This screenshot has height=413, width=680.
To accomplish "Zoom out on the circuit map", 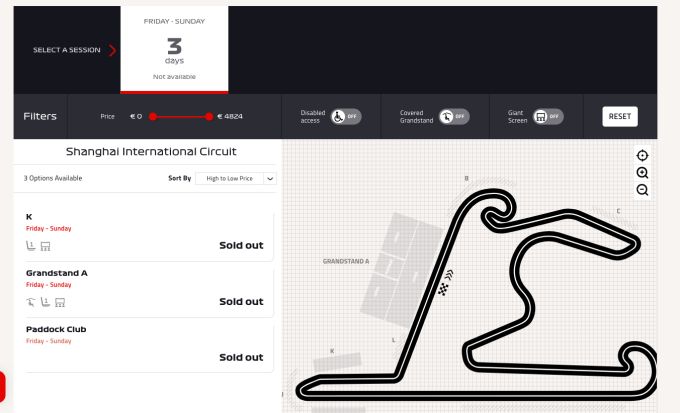I will [x=642, y=190].
